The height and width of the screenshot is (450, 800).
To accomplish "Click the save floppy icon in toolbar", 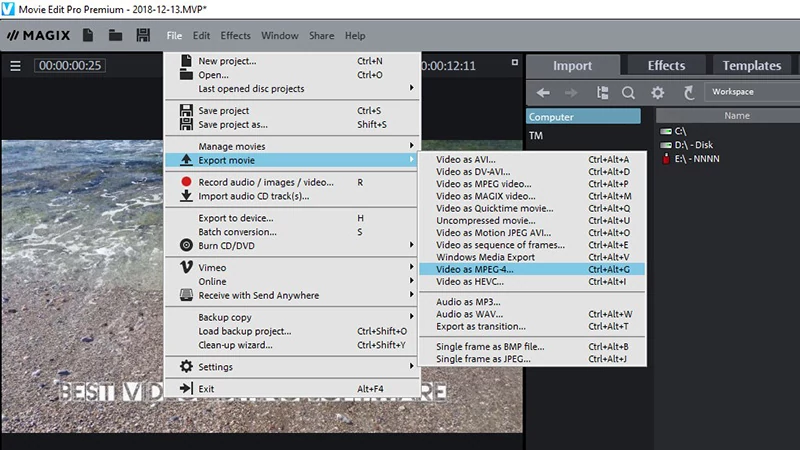I will [143, 35].
